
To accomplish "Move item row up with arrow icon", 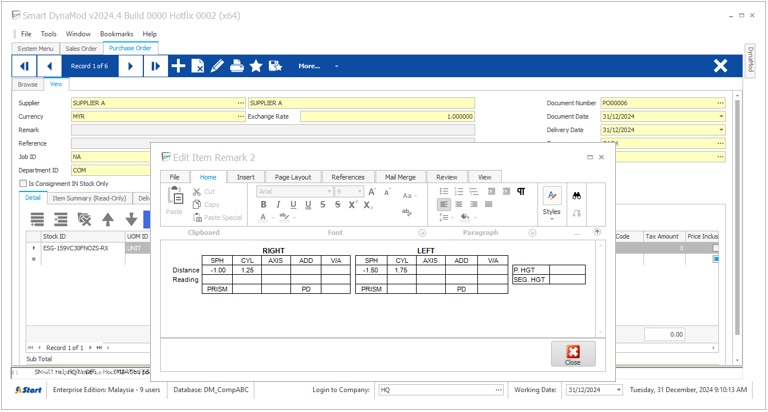I will click(x=108, y=219).
